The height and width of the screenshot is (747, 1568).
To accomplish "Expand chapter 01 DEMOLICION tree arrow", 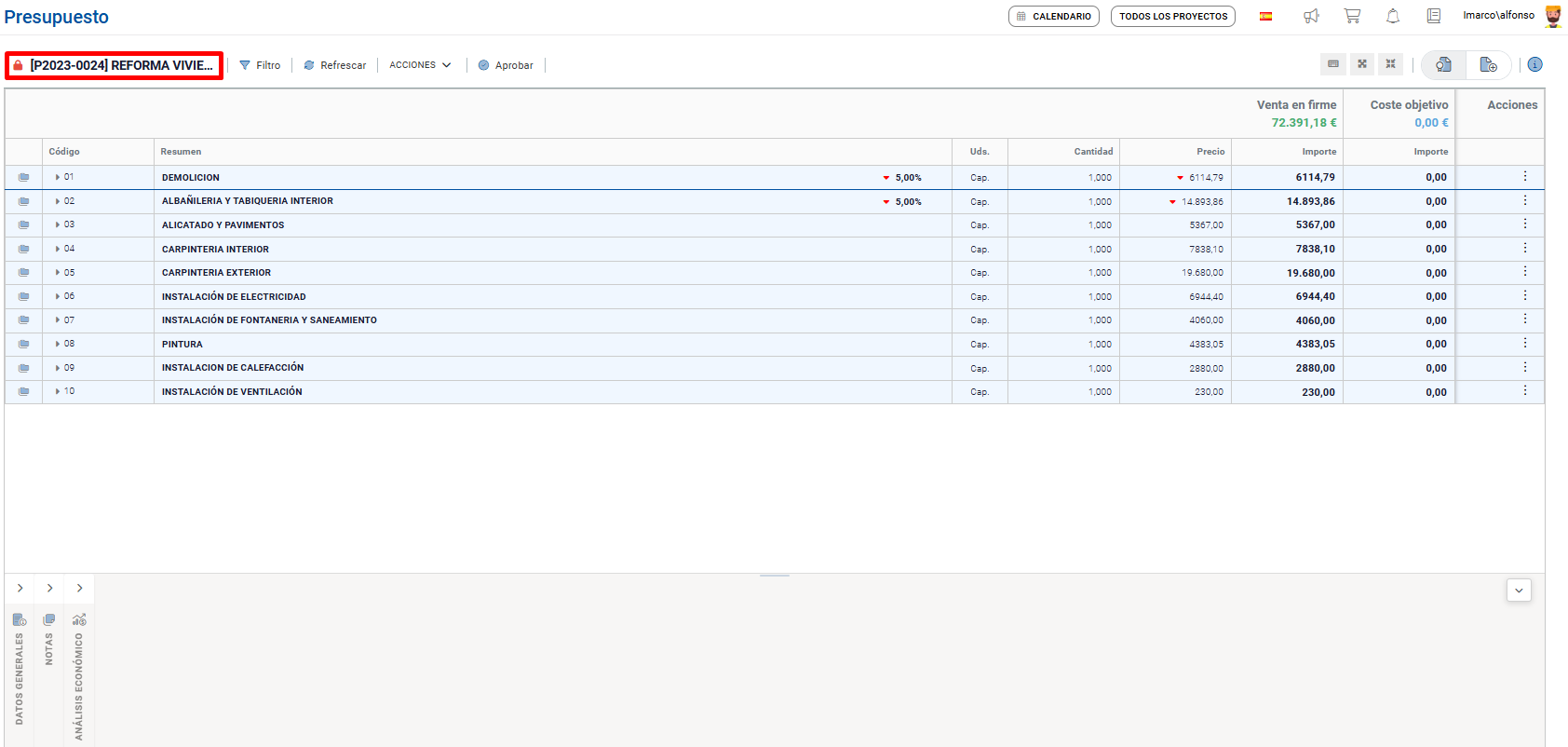I will click(x=58, y=177).
